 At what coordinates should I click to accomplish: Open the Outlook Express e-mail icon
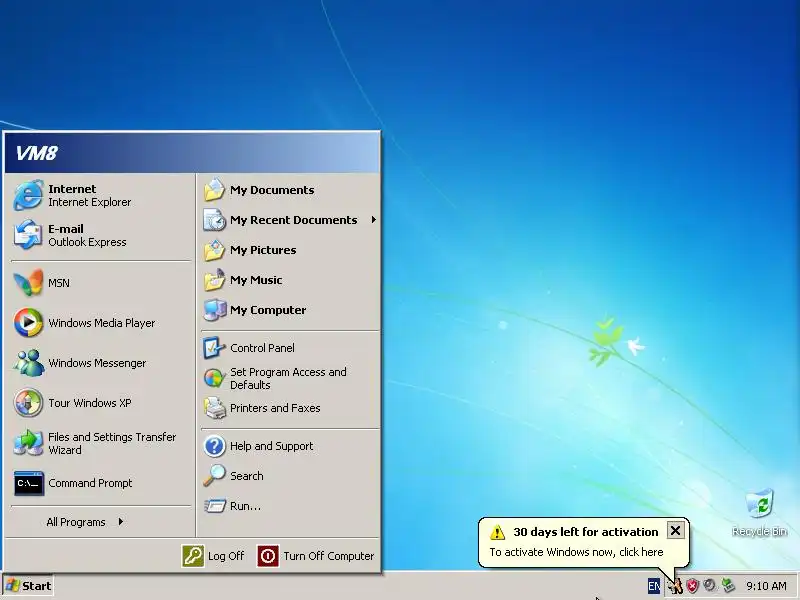click(x=28, y=235)
